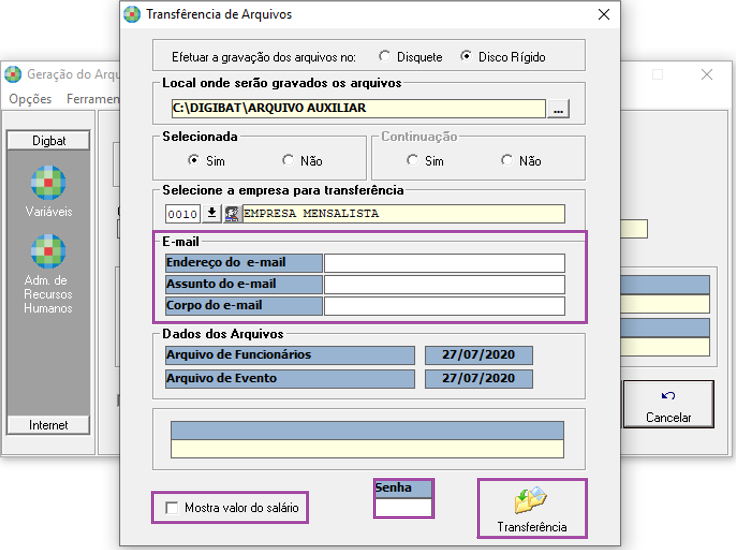Click the Geração do Arquivo window title icon
The image size is (736, 550).
click(13, 74)
